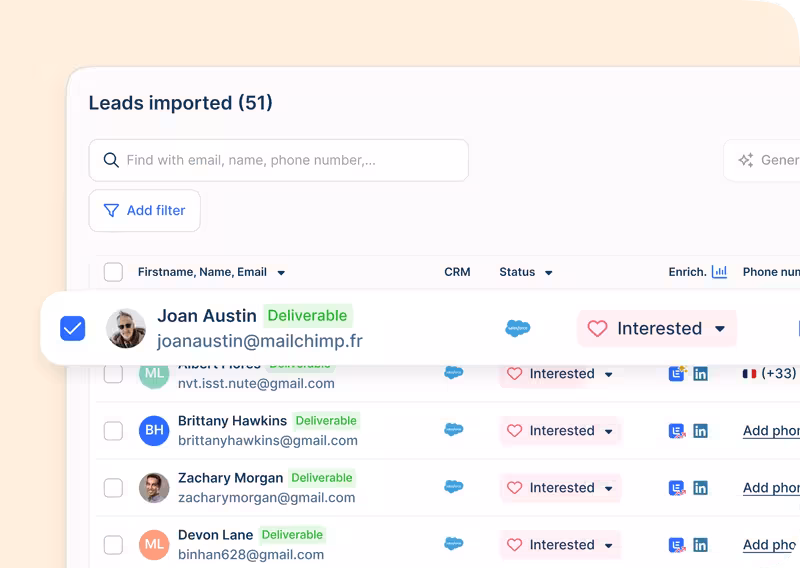
Task: Expand Firstname, Name, Email column dropdown
Action: point(281,273)
